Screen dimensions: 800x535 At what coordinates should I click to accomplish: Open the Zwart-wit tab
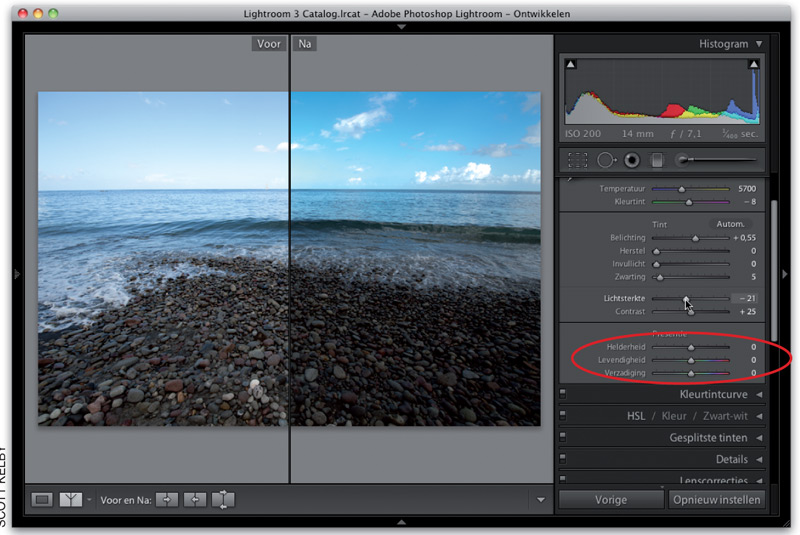tap(725, 416)
